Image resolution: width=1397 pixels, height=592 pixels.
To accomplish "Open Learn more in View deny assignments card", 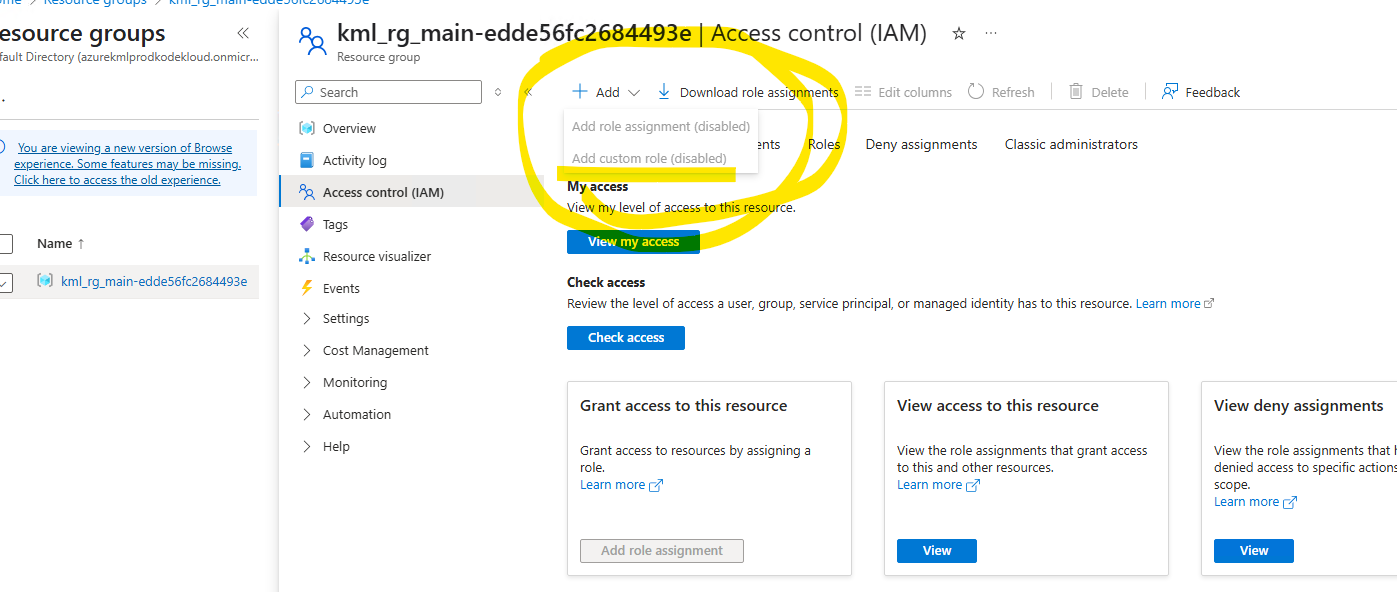I will click(1255, 502).
